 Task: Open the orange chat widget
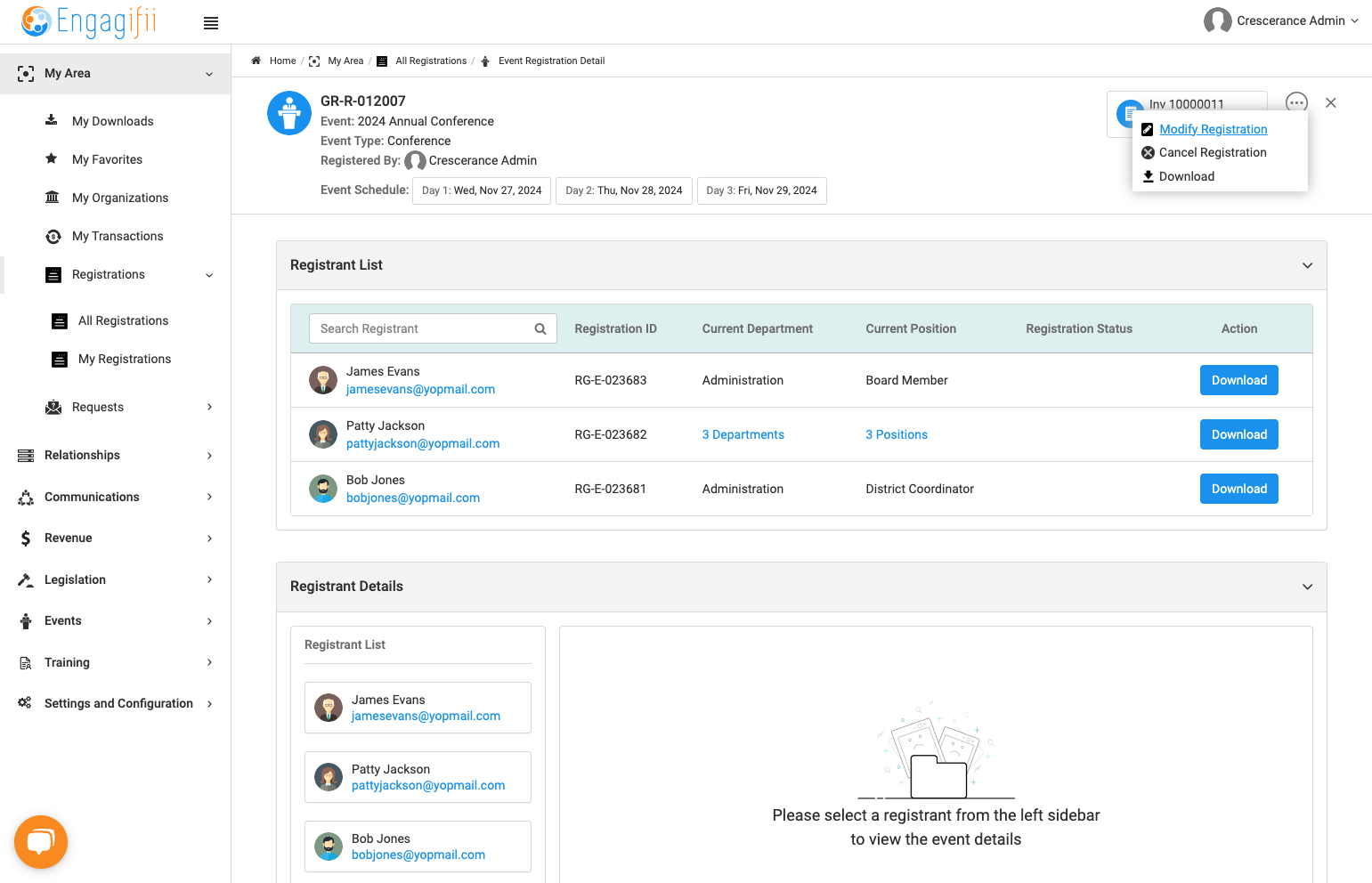(x=41, y=842)
